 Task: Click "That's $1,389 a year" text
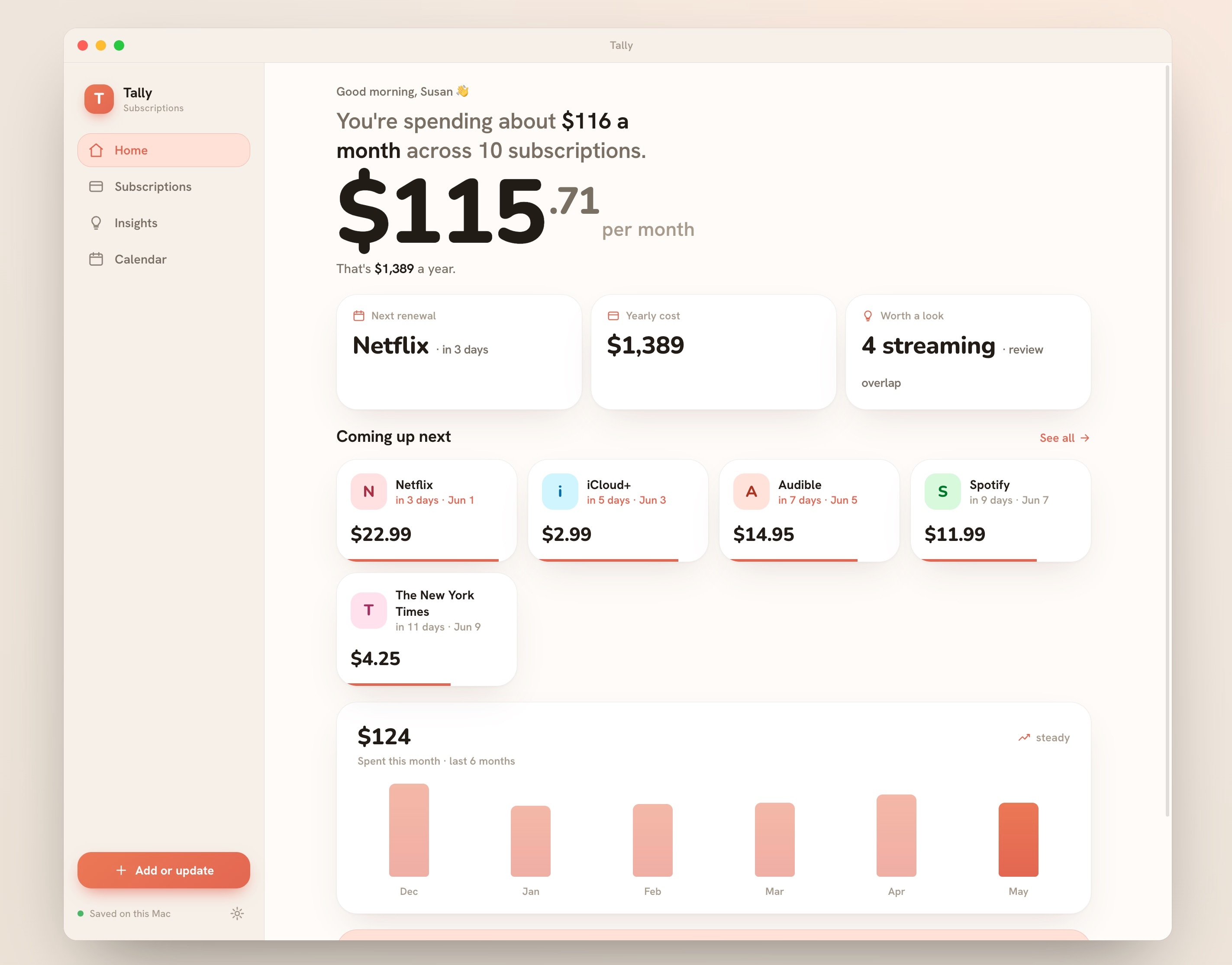396,269
